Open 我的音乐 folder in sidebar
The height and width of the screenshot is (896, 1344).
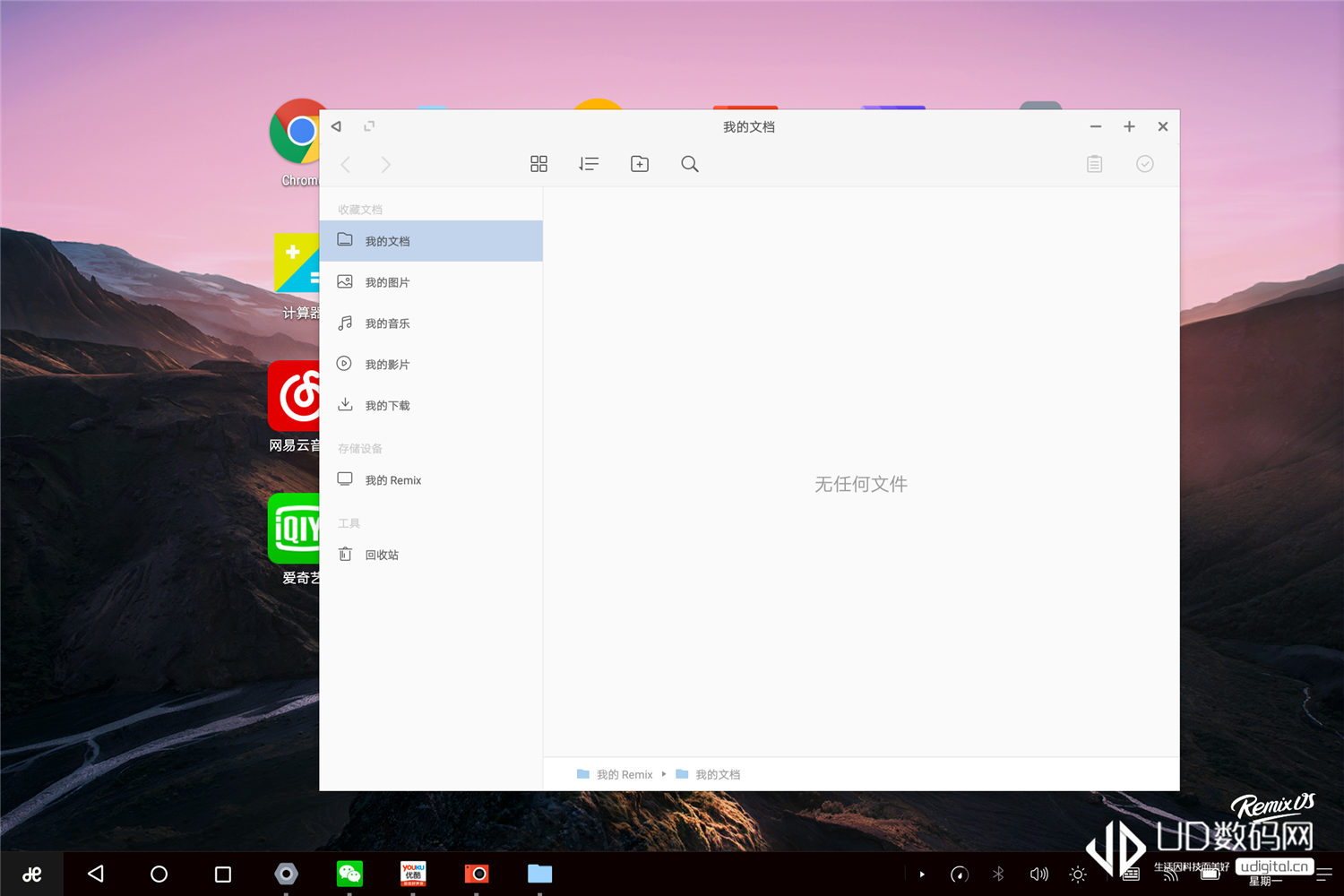click(x=431, y=323)
